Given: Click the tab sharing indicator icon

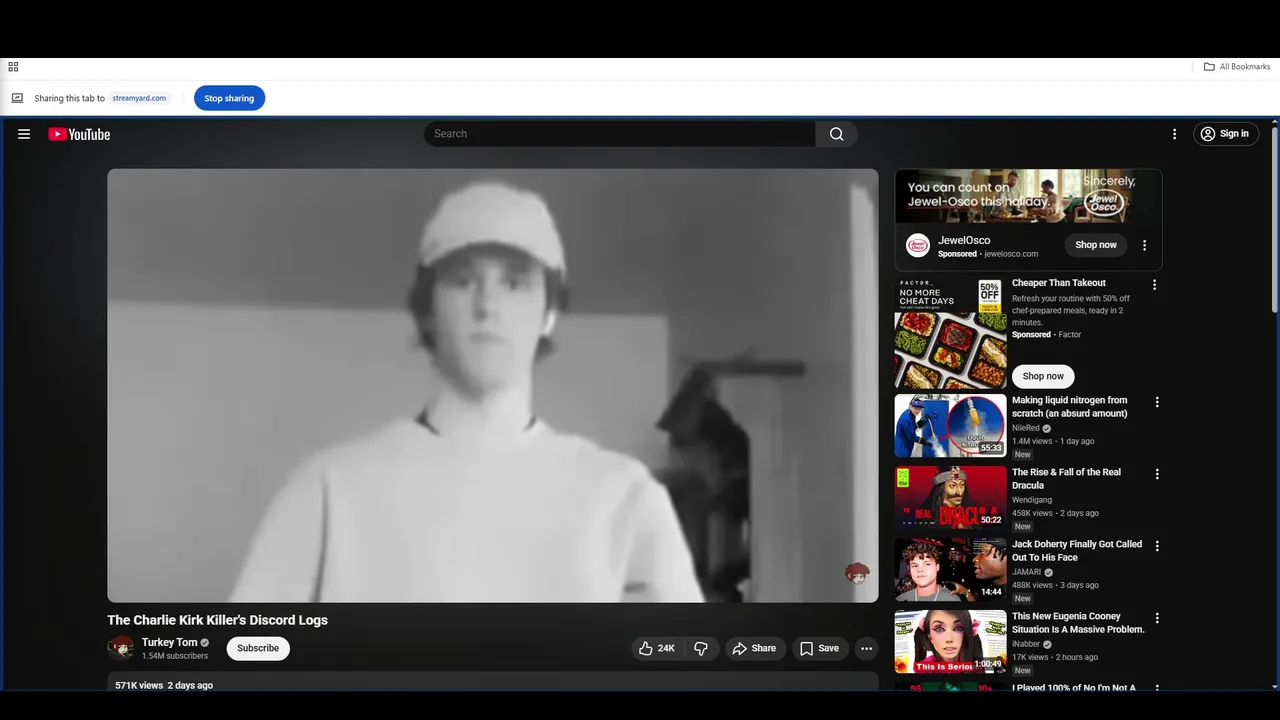Looking at the screenshot, I should click(x=17, y=98).
